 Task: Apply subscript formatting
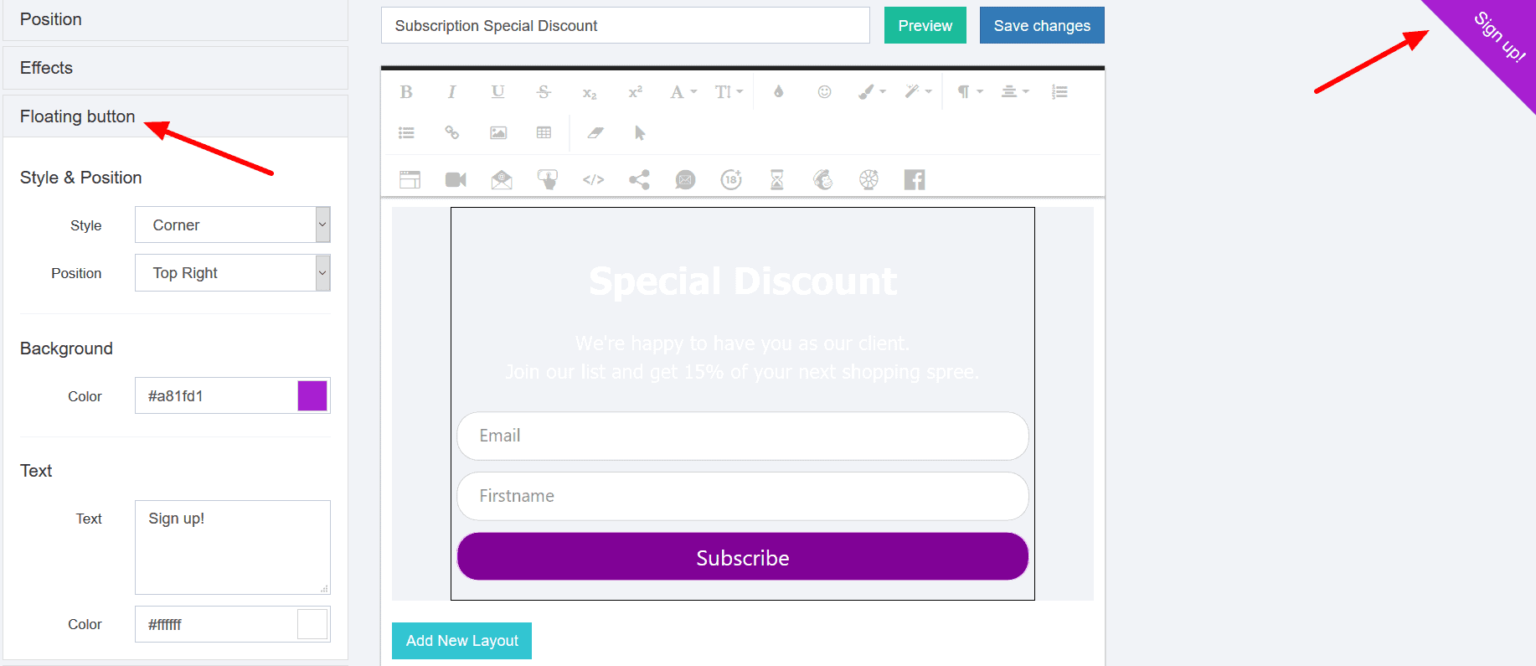point(590,92)
